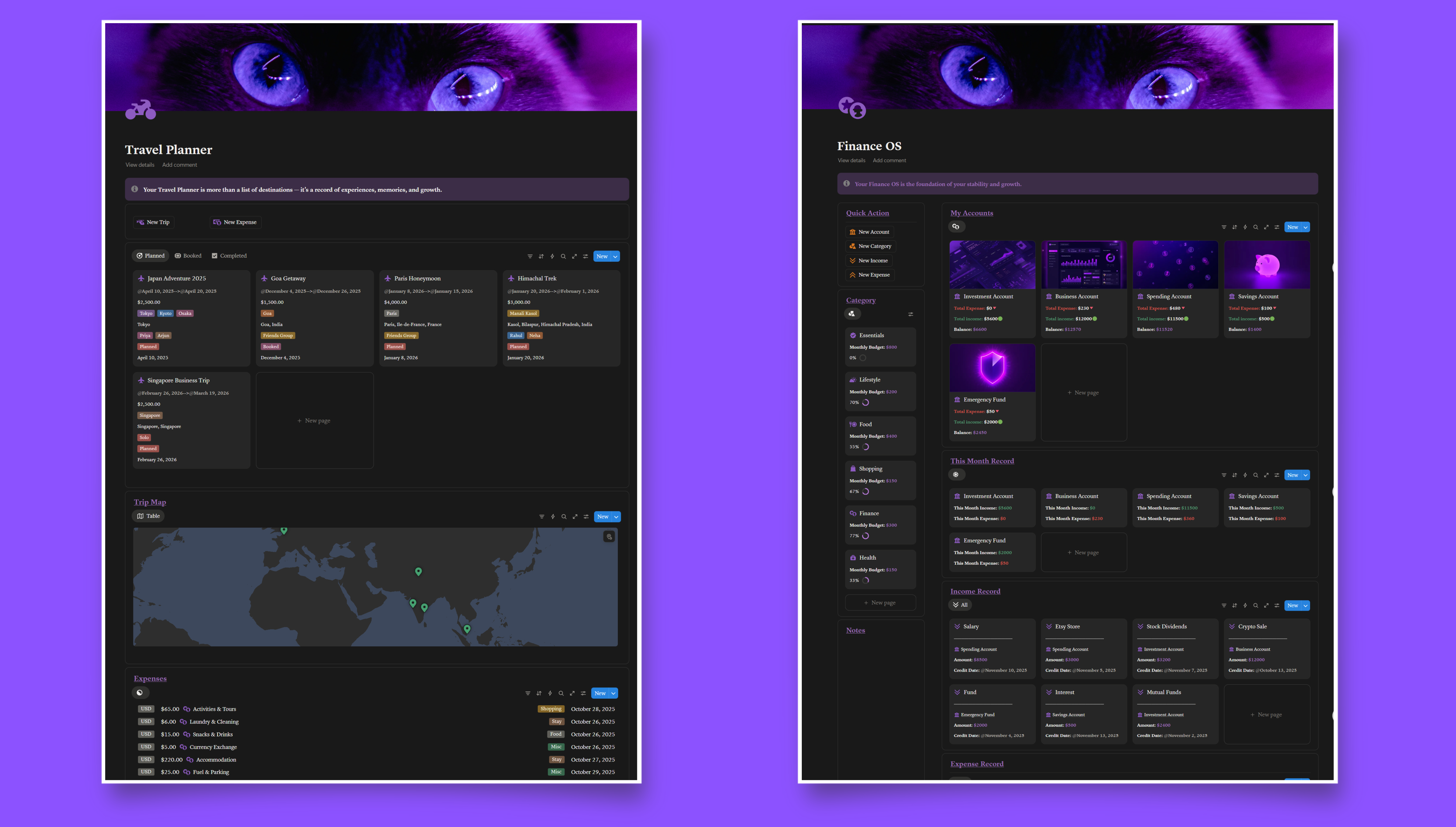
Task: Open New dropdown arrow in My Accounts
Action: click(1306, 227)
